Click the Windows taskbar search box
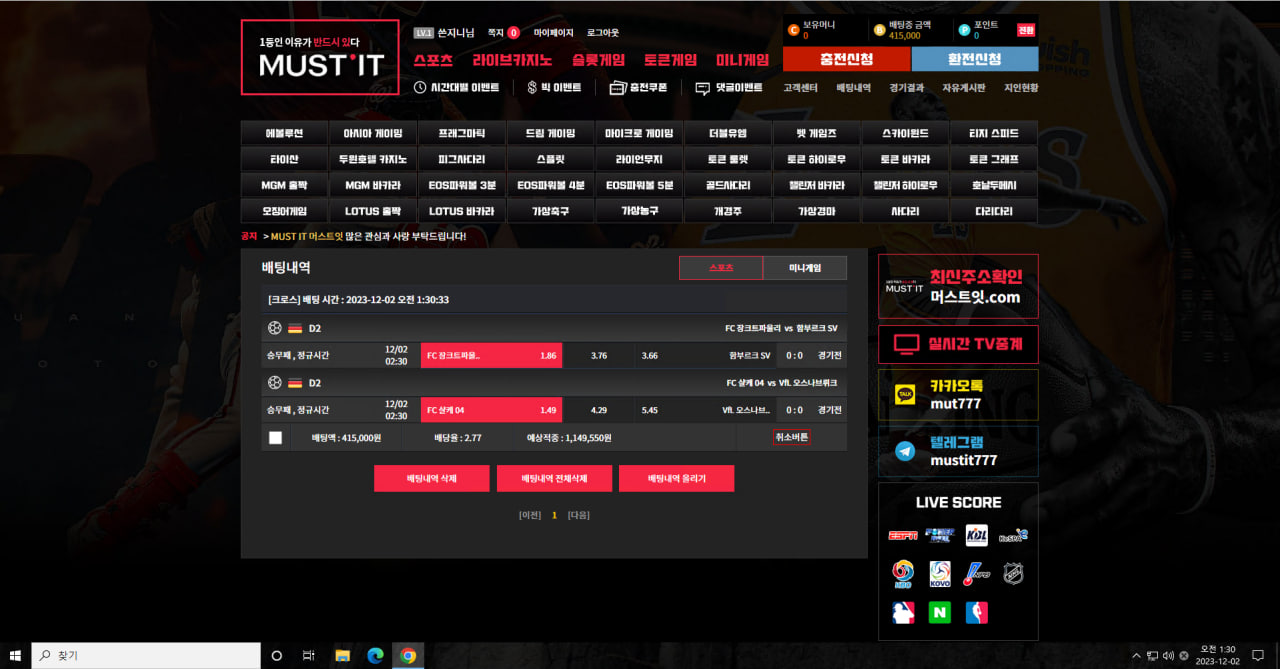Image resolution: width=1280 pixels, height=669 pixels. 147,656
